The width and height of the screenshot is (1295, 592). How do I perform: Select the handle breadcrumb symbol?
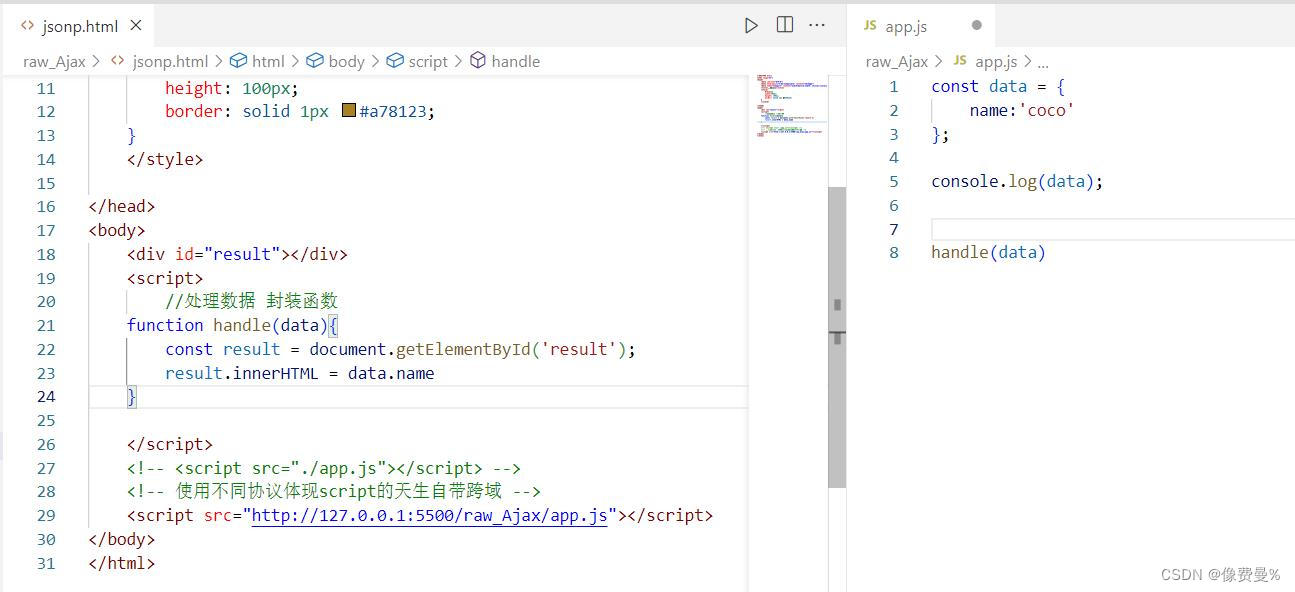[516, 61]
